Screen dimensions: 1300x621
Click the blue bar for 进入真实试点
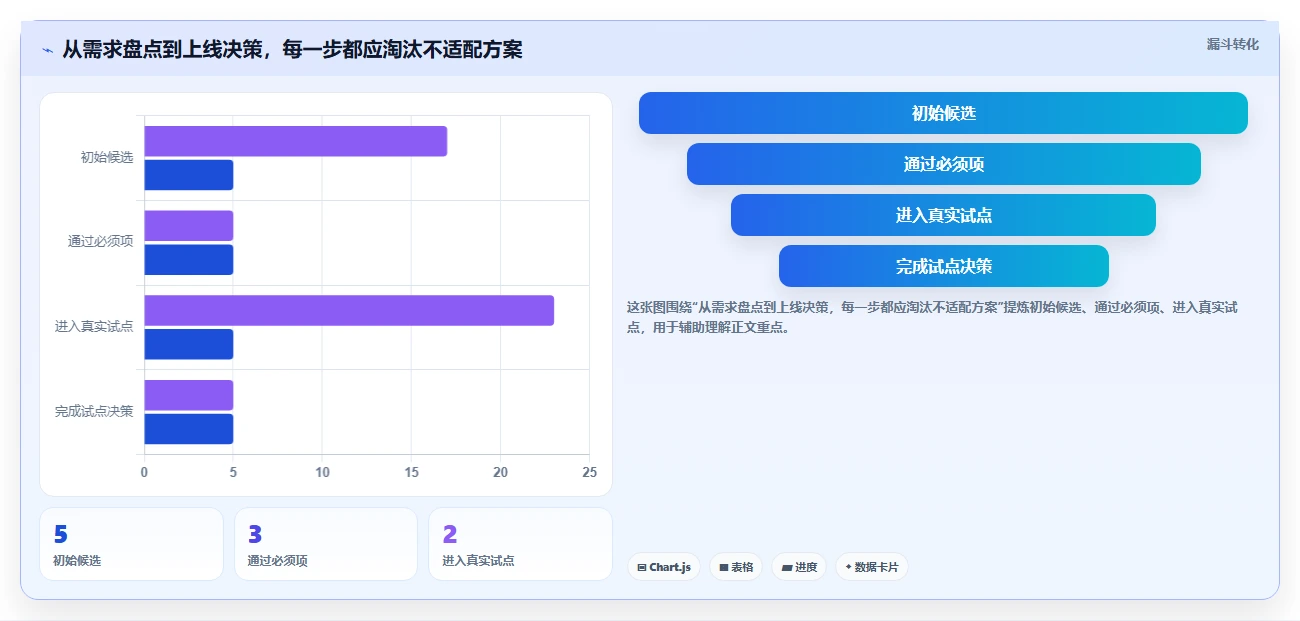click(189, 344)
